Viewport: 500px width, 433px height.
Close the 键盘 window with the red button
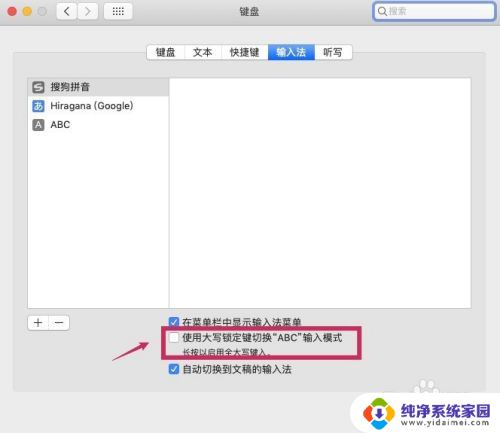point(12,12)
